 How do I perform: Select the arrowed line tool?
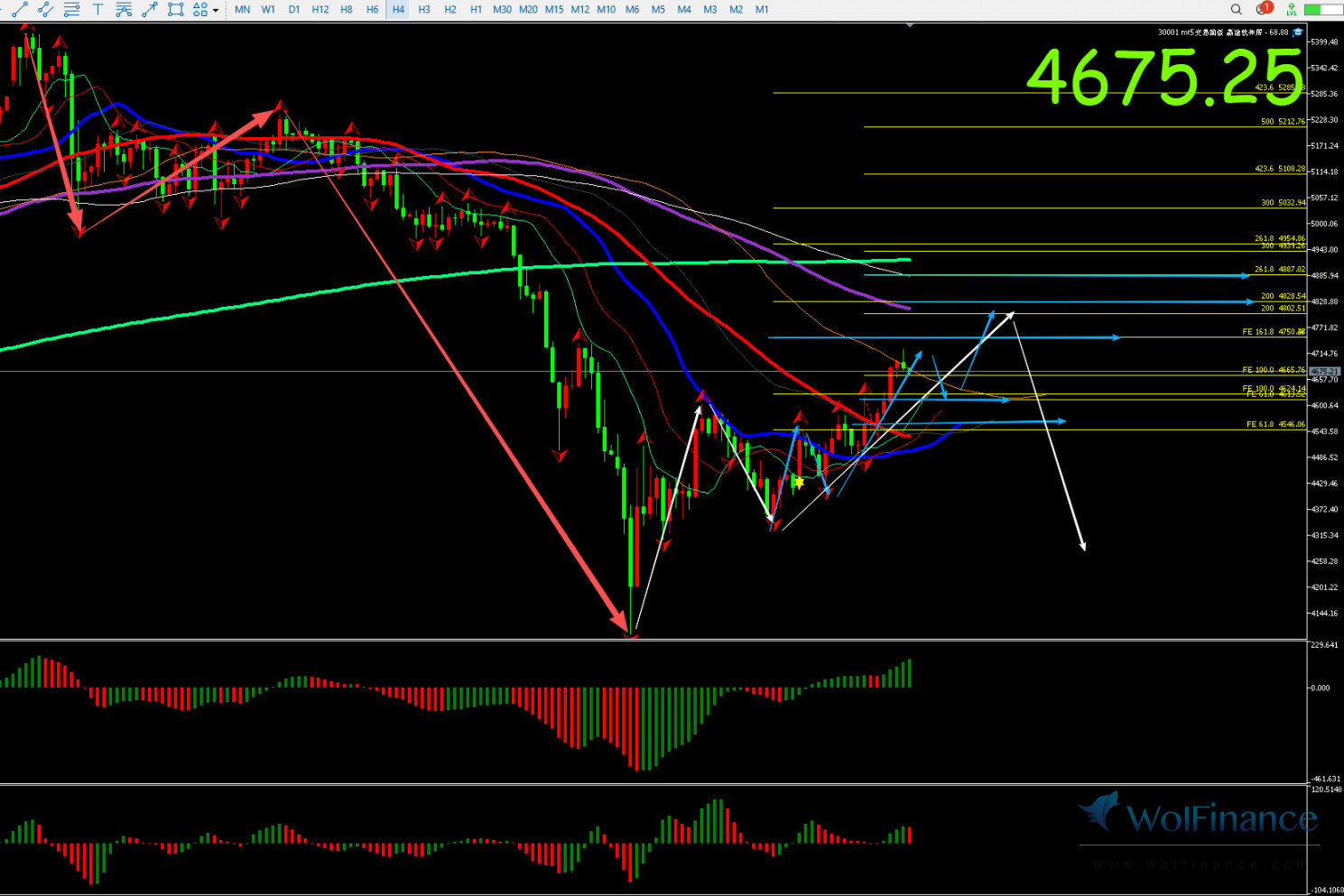[150, 9]
